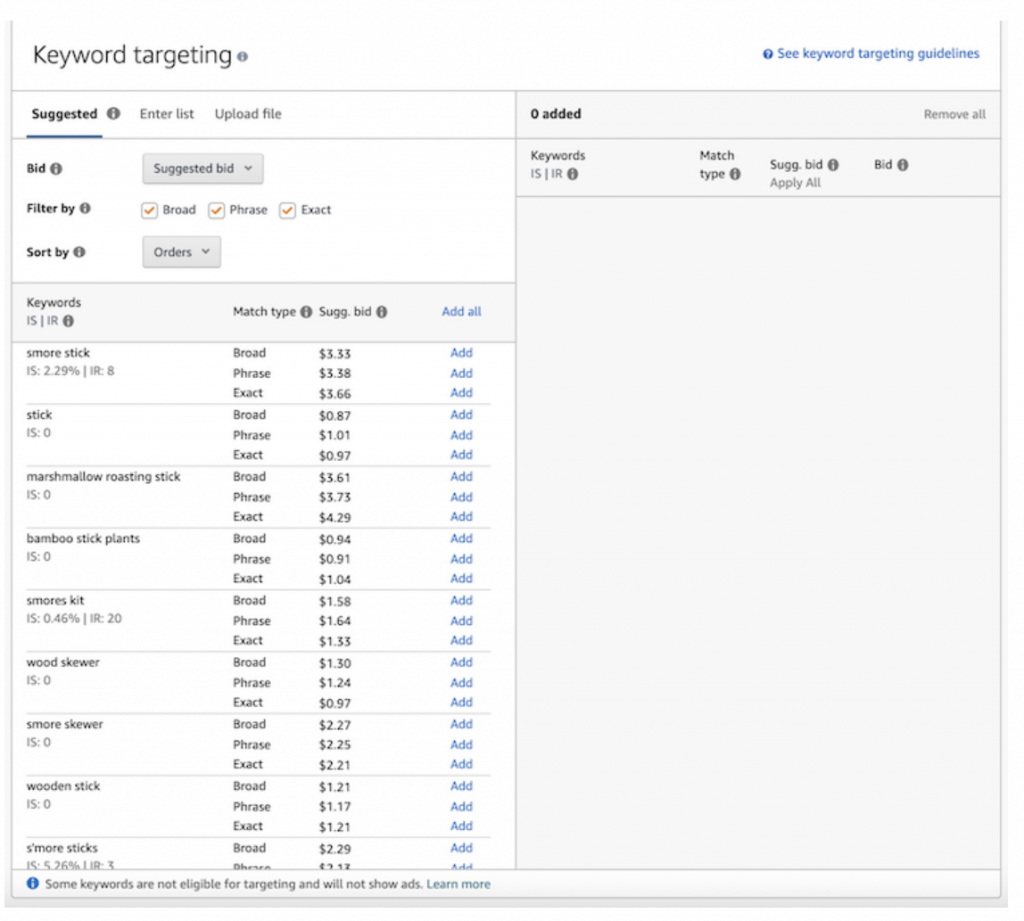
Task: Add bamboo stick plants as Exact match
Action: [x=461, y=579]
